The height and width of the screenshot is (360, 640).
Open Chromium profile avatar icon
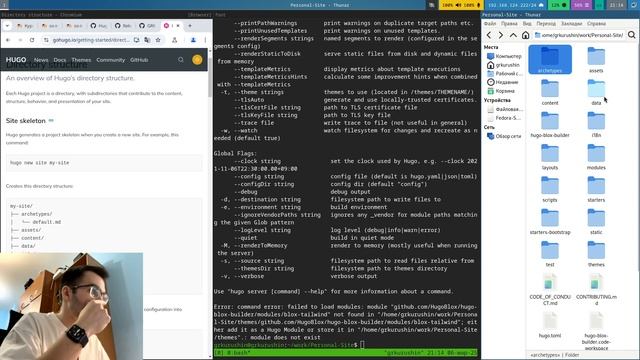pos(193,40)
